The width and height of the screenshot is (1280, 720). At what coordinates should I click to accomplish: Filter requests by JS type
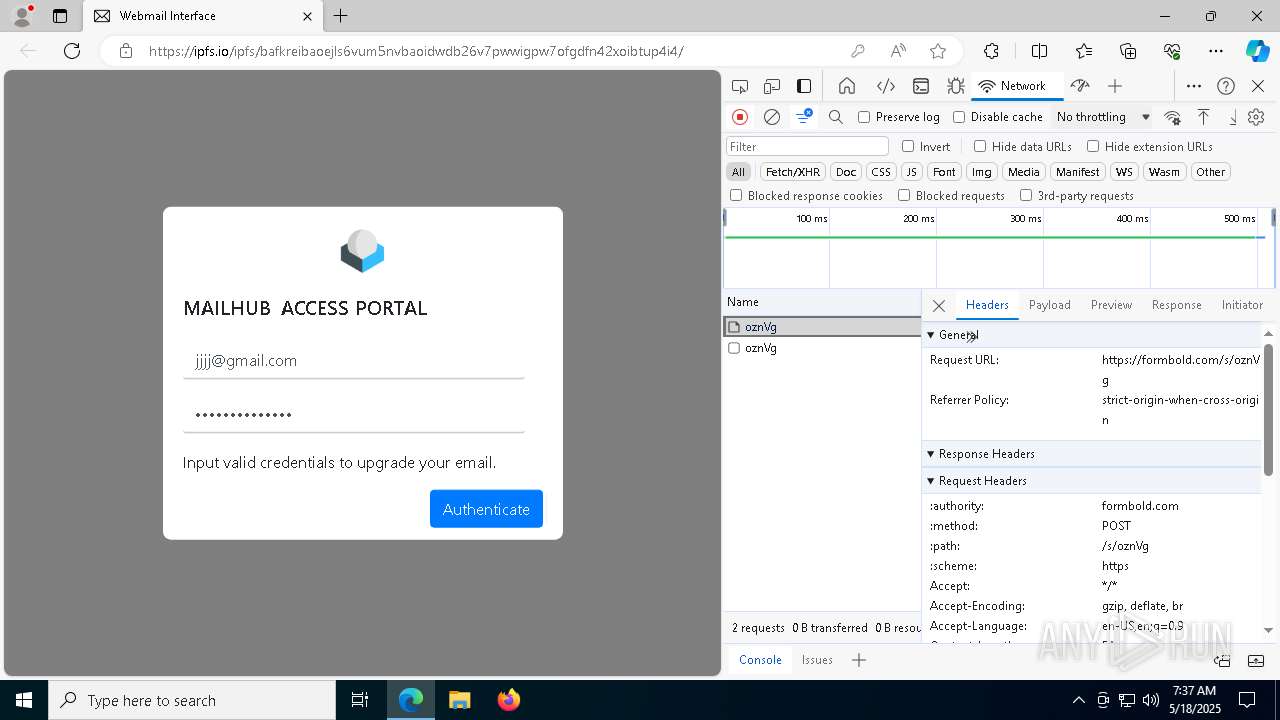911,172
